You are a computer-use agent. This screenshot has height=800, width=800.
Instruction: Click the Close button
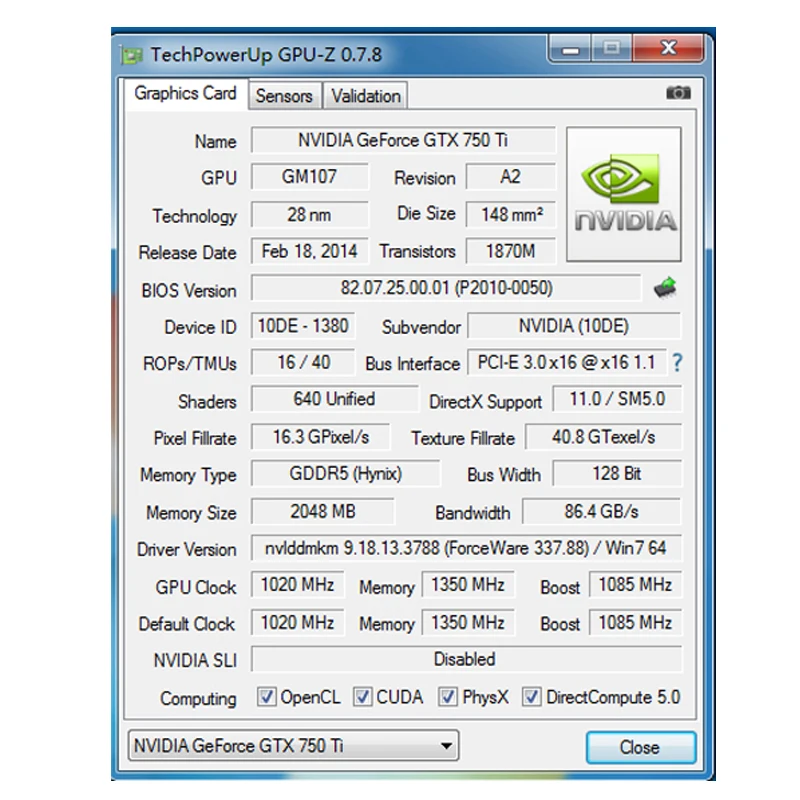click(640, 747)
